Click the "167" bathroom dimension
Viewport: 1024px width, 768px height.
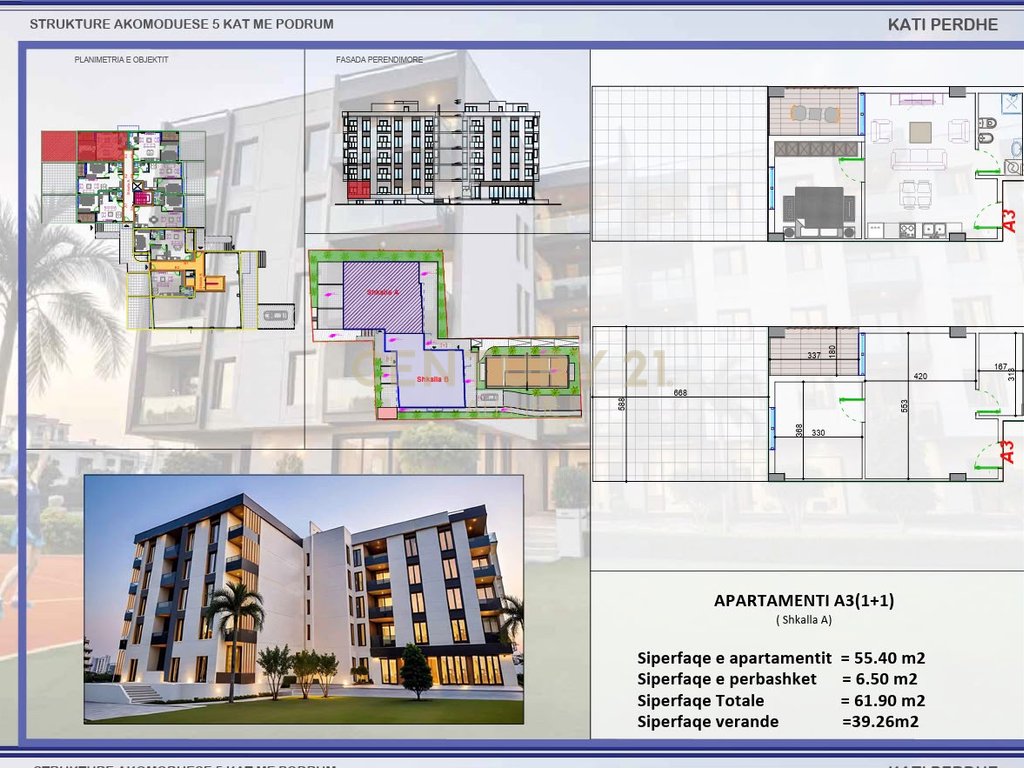pyautogui.click(x=1000, y=367)
